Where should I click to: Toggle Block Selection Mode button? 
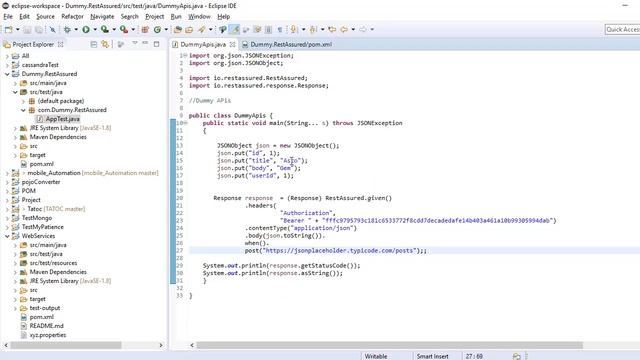(268, 29)
